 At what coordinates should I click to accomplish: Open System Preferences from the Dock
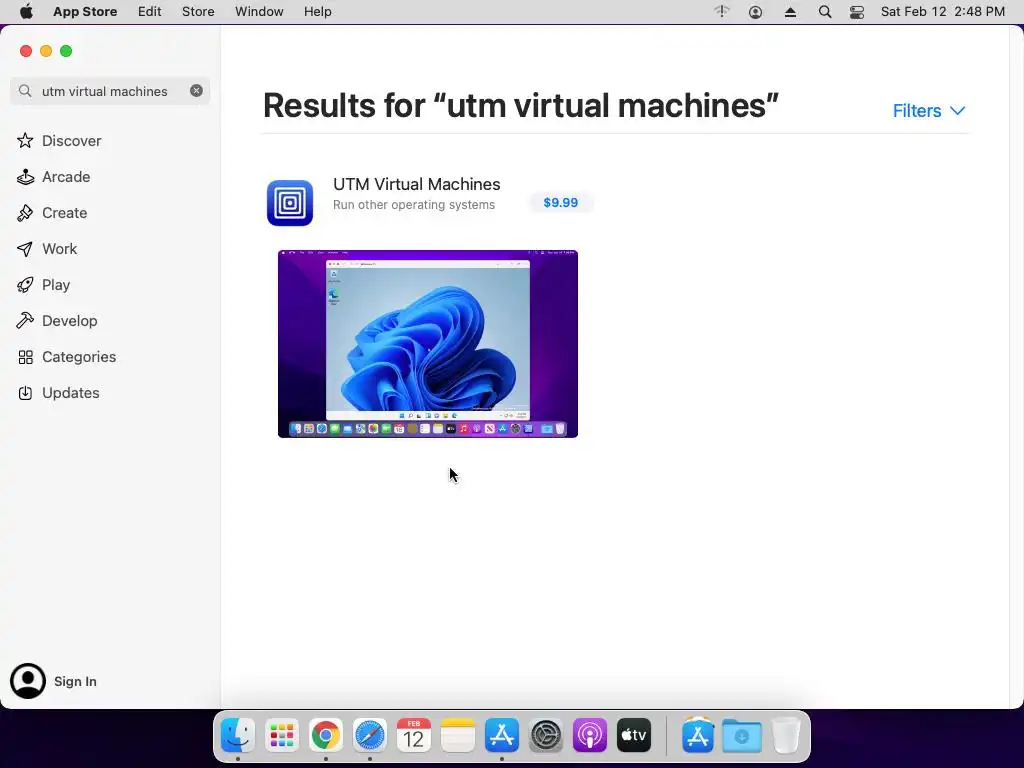point(545,735)
